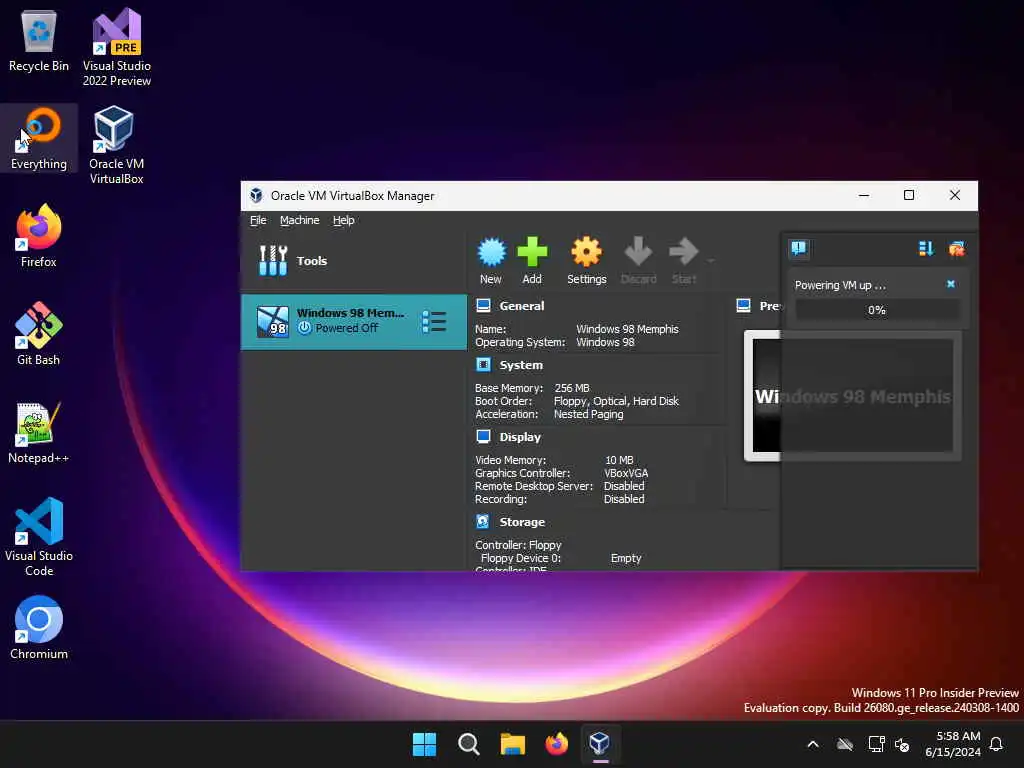1024x768 pixels.
Task: Click the Start arrow toolbar icon
Action: [684, 261]
